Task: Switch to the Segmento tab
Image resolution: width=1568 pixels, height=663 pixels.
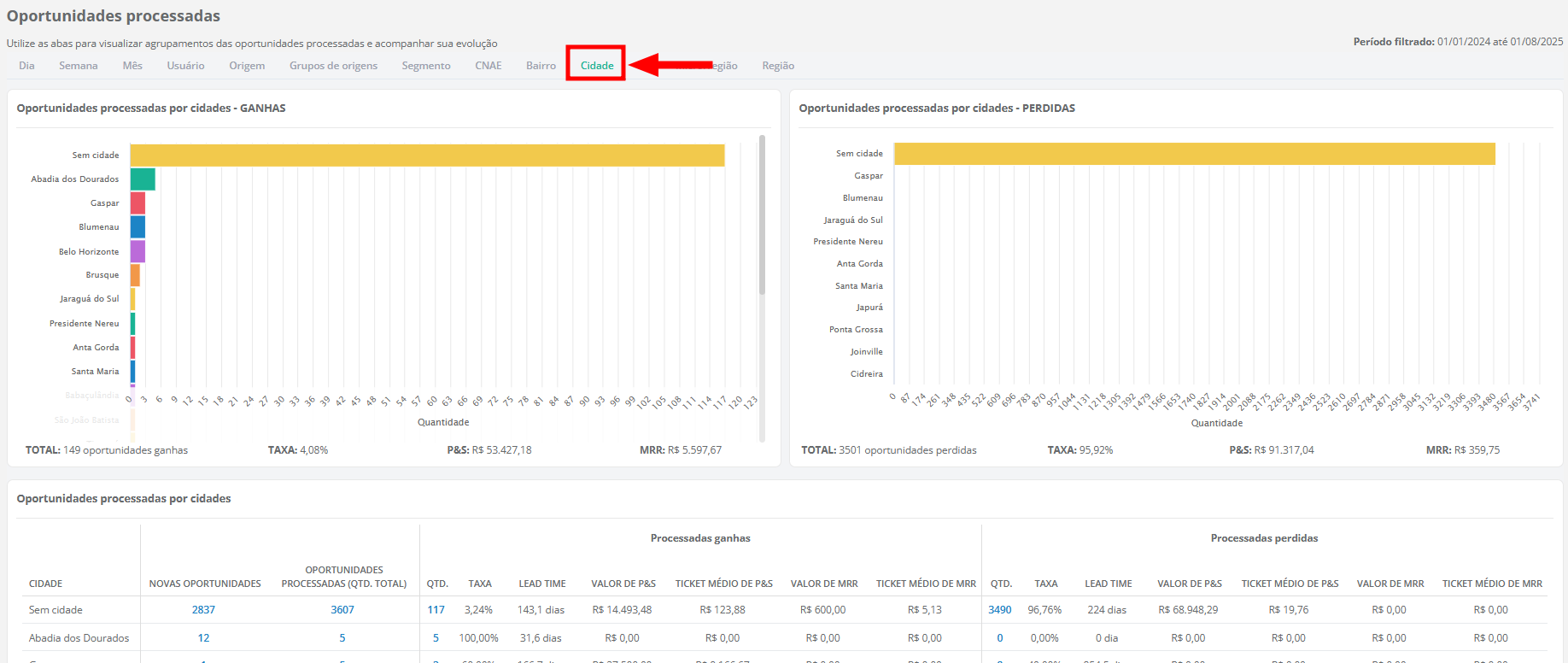Action: [x=426, y=66]
